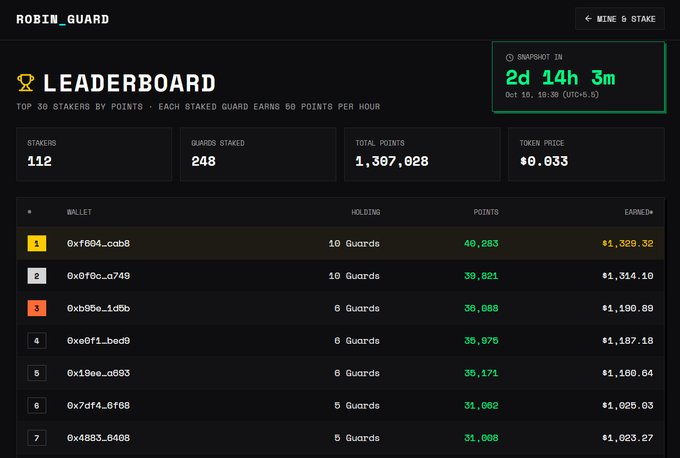This screenshot has height=458, width=680.
Task: Click the trophy icon beside Leaderboard
Action: [x=26, y=82]
